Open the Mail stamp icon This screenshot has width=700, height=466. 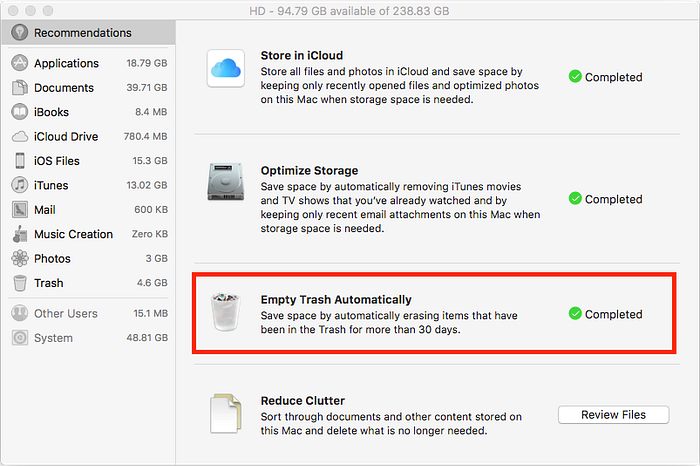[20, 210]
